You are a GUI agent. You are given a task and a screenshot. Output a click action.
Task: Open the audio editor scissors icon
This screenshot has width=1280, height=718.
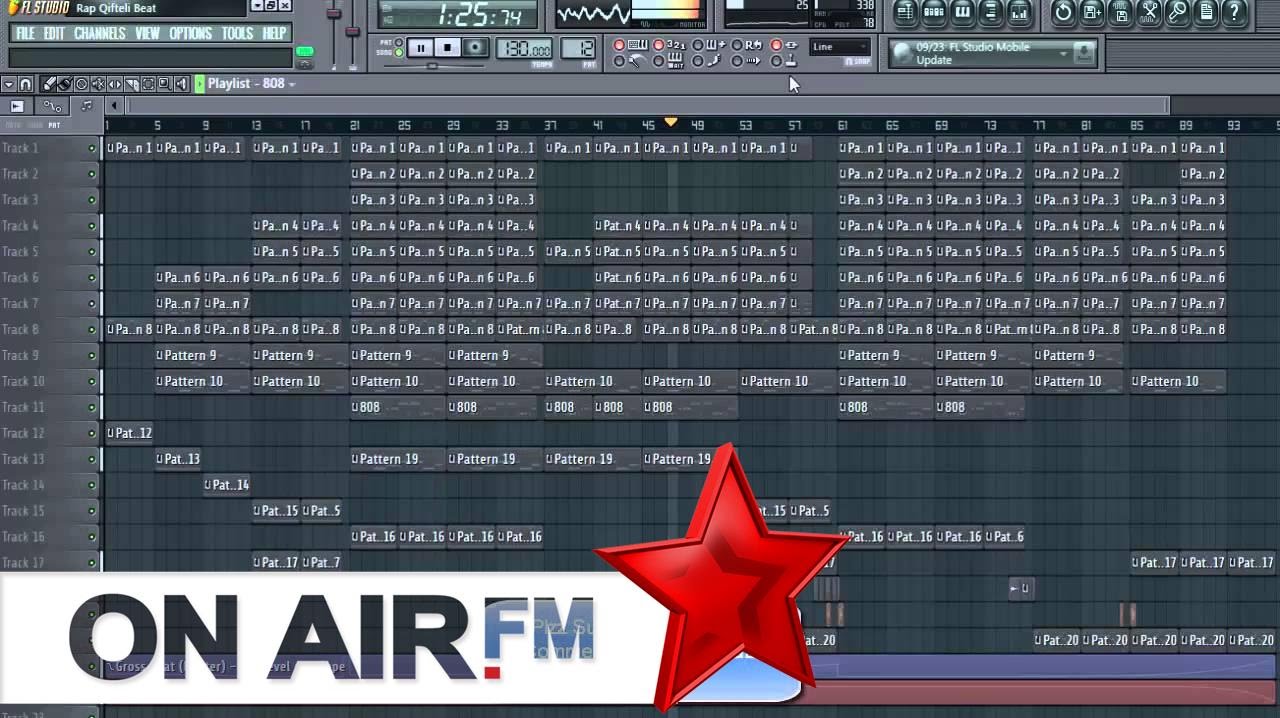tap(1150, 12)
